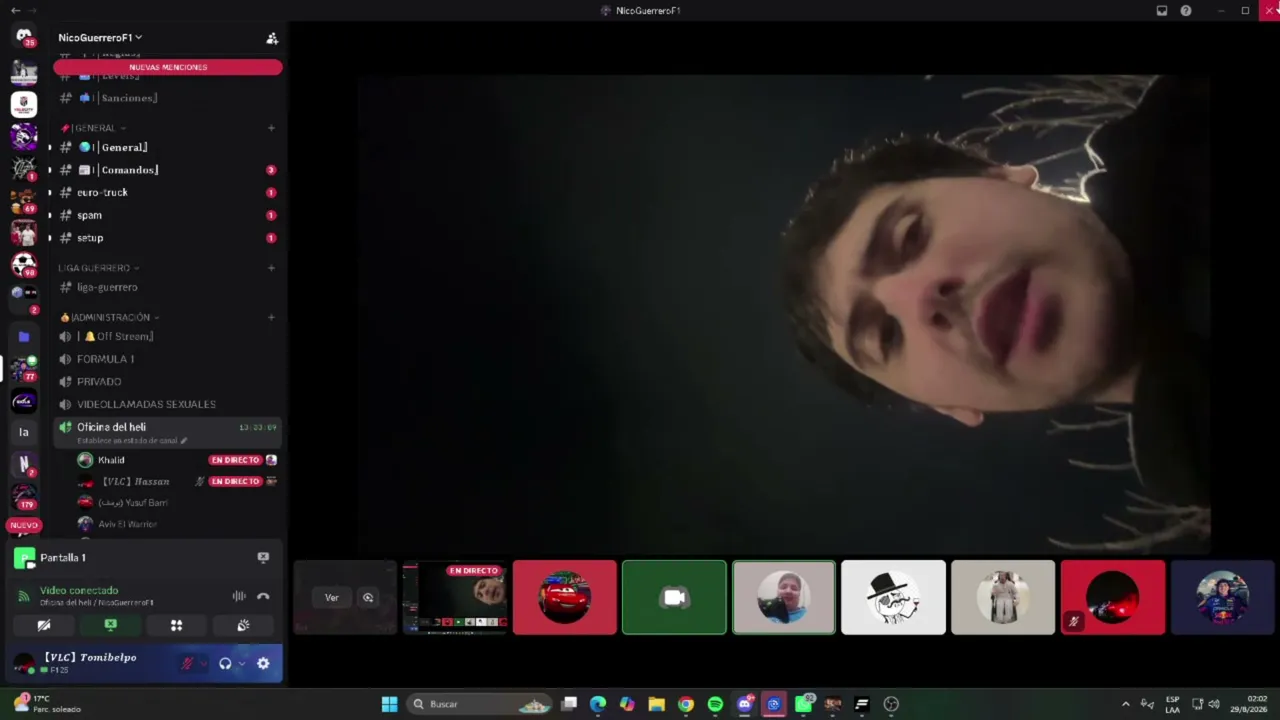Screen dimensions: 1280x720
Task: Join the Off Stream voice channel
Action: (167, 337)
